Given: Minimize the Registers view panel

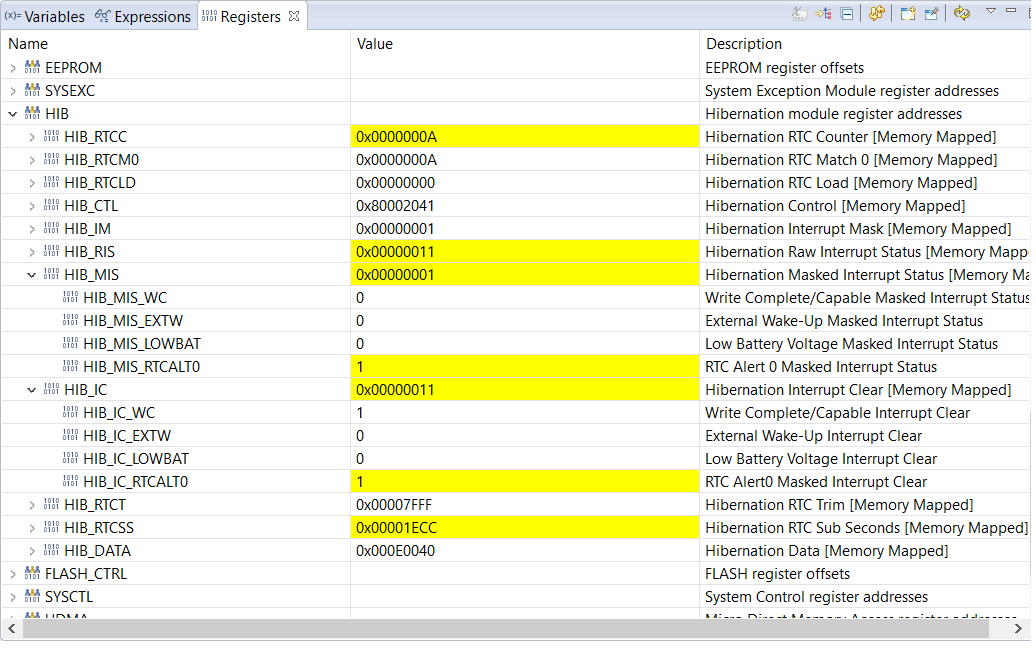Looking at the screenshot, I should click(x=1011, y=11).
